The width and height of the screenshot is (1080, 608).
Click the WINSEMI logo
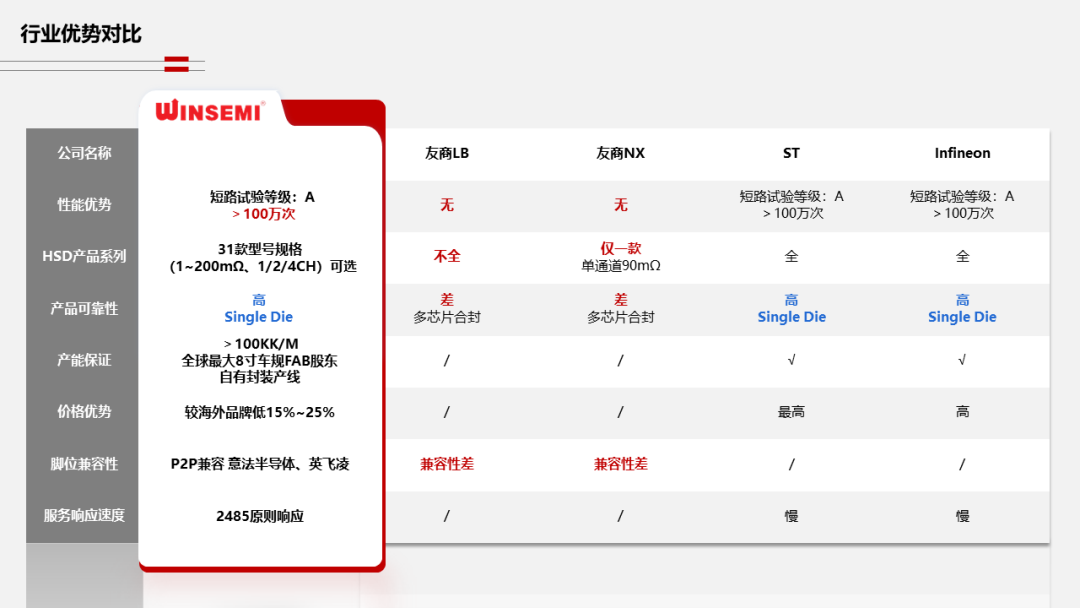(x=210, y=110)
